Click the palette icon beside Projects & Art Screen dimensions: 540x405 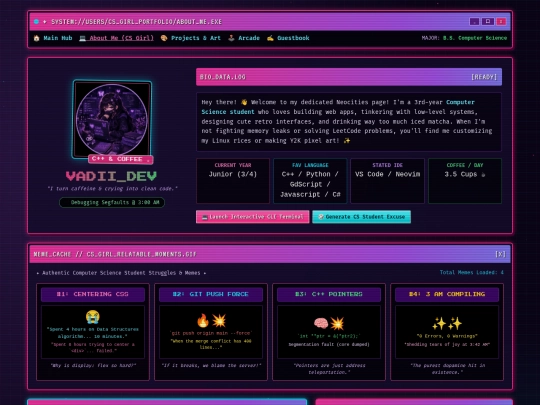coord(164,38)
